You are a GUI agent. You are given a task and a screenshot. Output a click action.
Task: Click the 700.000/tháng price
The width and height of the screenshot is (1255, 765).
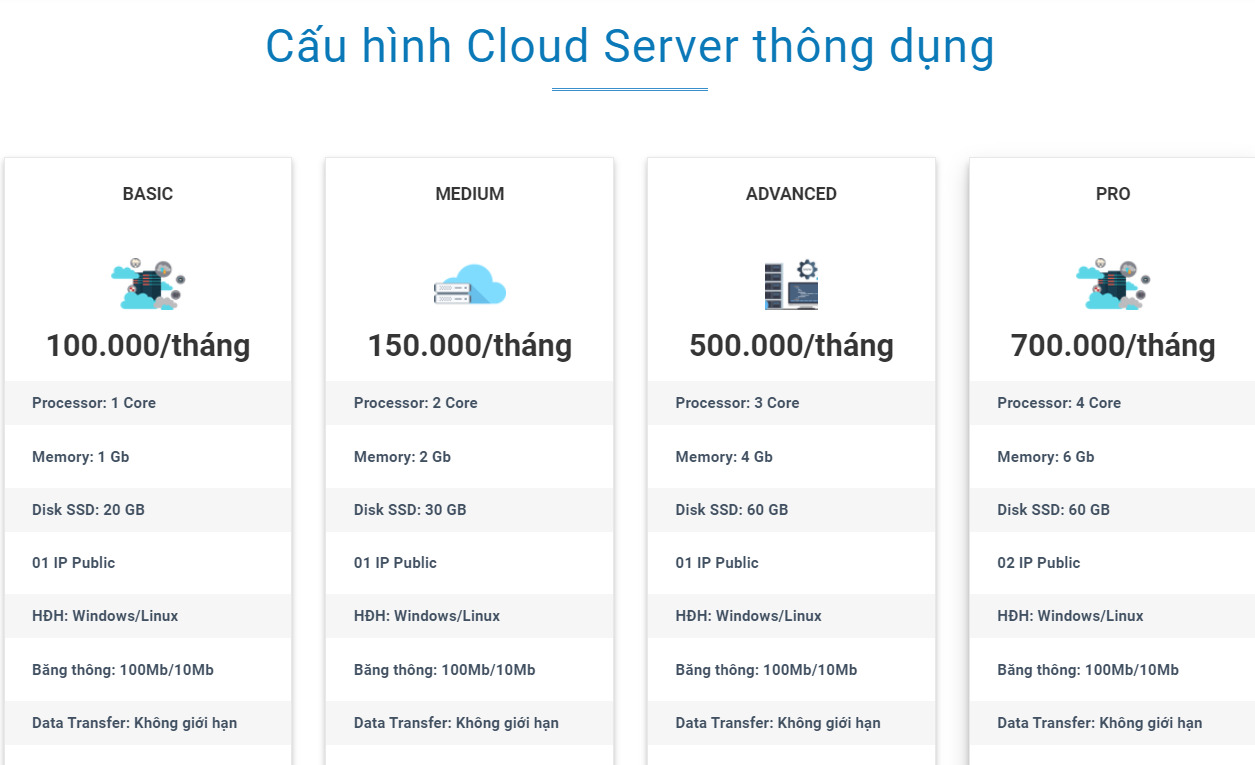1113,346
